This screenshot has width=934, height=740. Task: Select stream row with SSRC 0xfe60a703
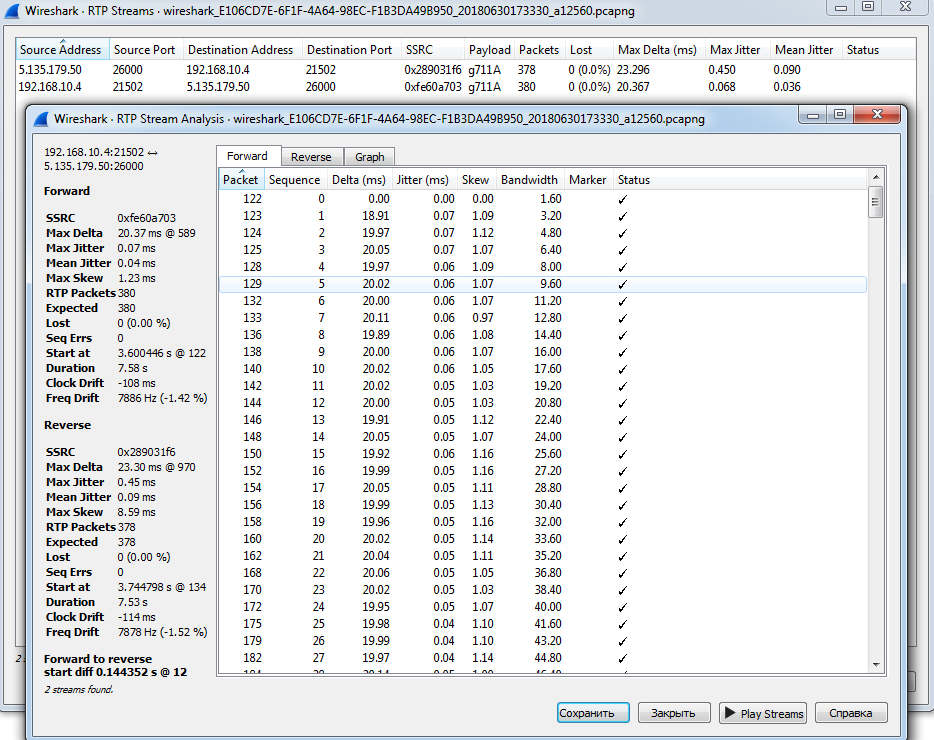465,86
